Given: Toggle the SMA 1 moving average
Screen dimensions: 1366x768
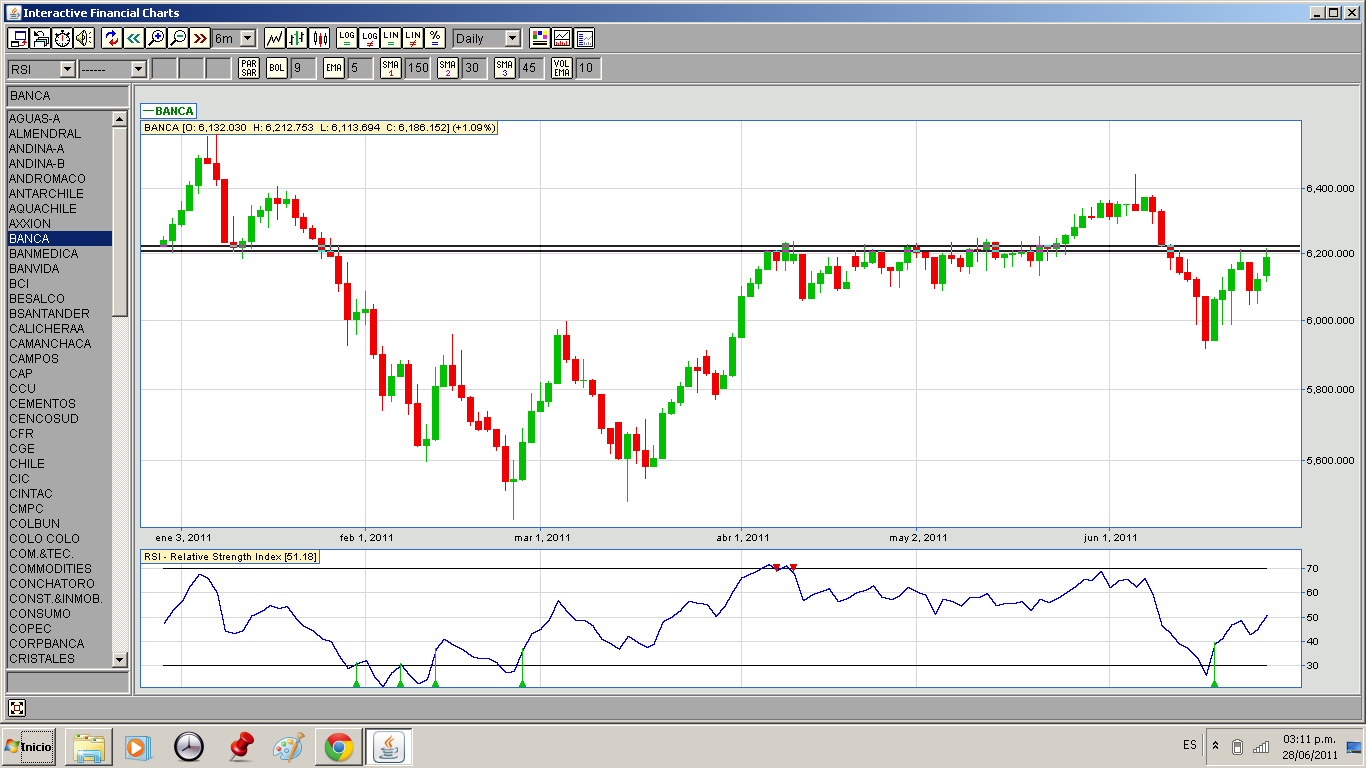Looking at the screenshot, I should click(x=391, y=68).
